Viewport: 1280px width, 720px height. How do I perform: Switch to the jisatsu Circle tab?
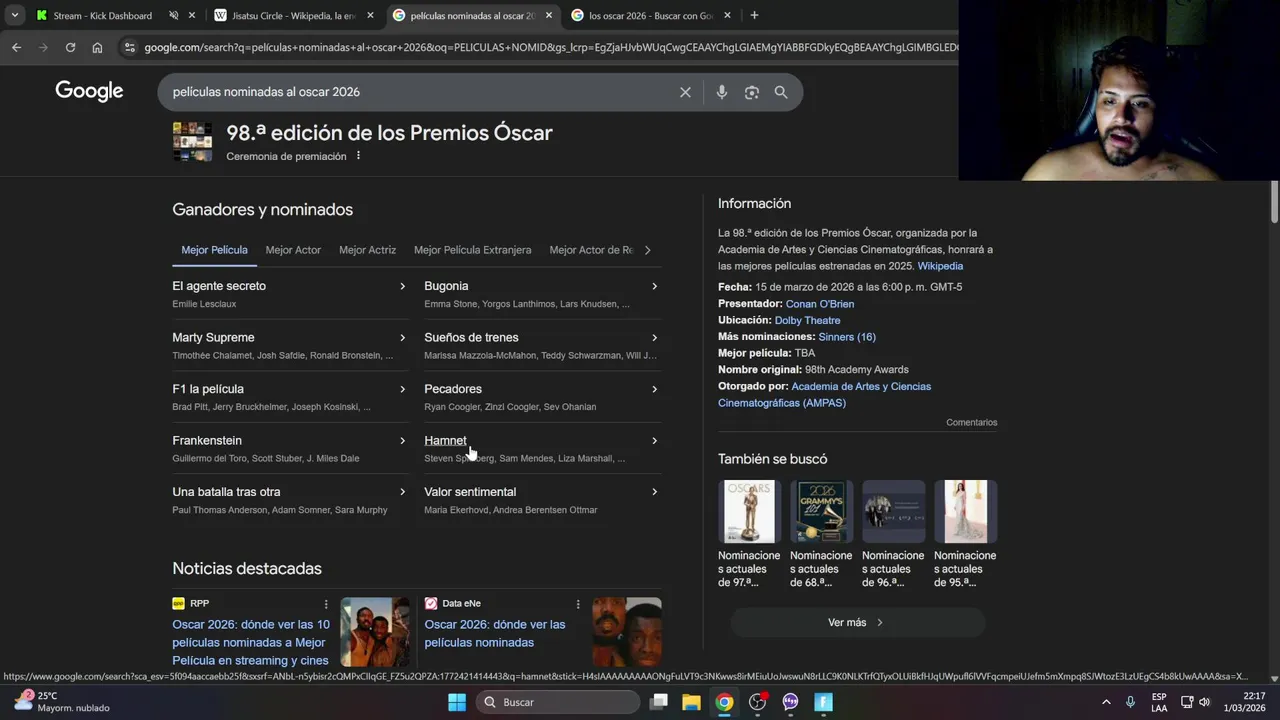(294, 15)
